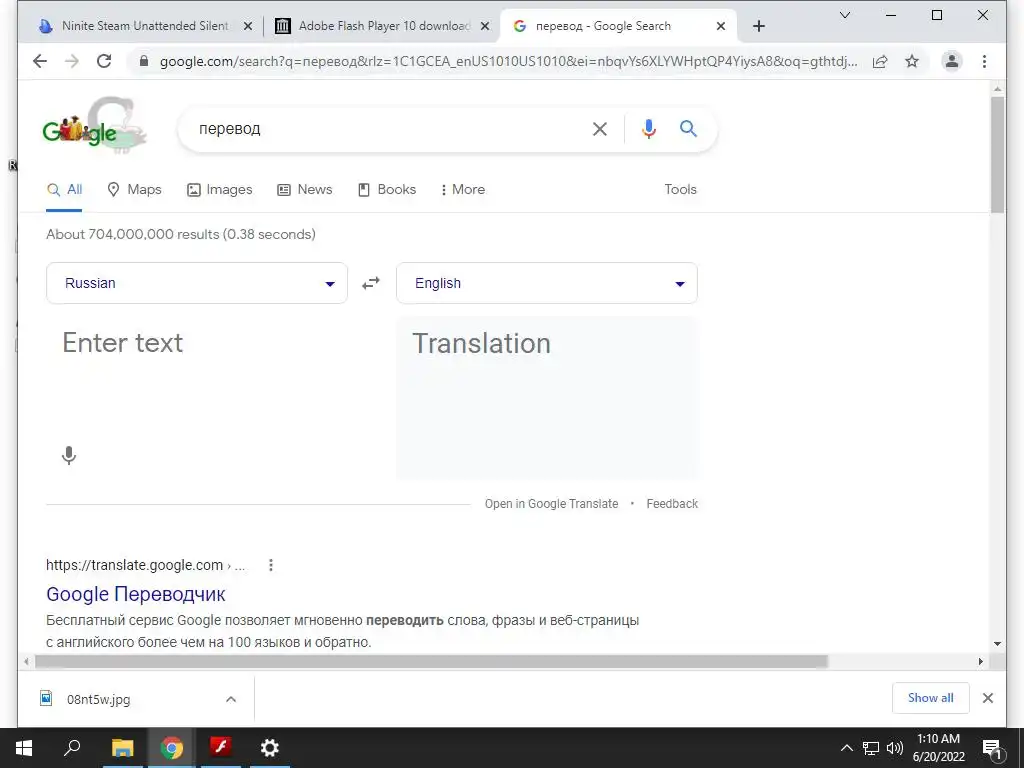Click the address bar URL
This screenshot has width=1024, height=768.
tap(508, 61)
